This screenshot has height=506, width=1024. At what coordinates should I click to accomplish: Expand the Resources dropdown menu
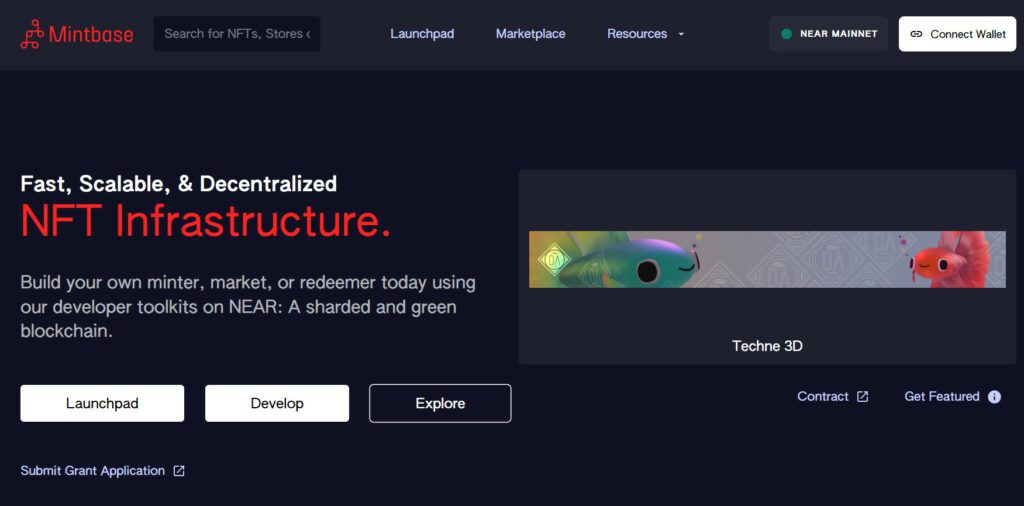pos(645,34)
